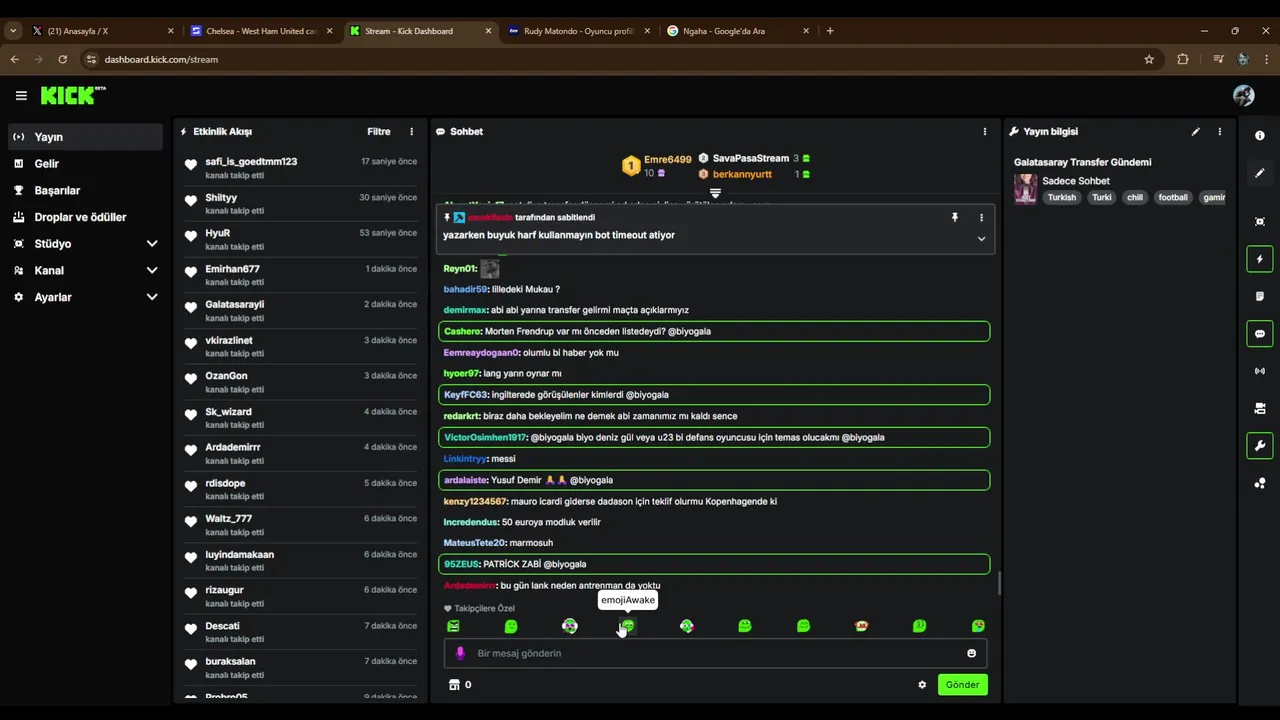Click username VictorOsimhen1917 in chat
This screenshot has height=720, width=1280.
click(x=485, y=437)
